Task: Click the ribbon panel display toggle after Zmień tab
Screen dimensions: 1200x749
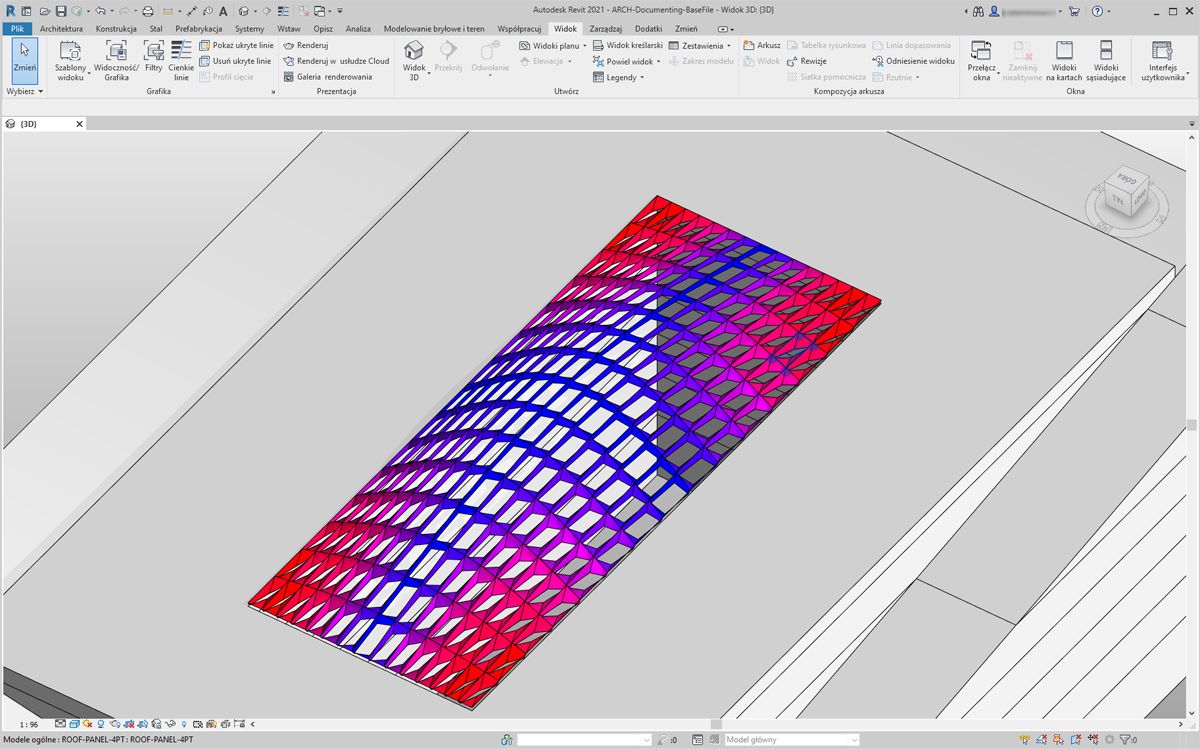Action: 725,29
